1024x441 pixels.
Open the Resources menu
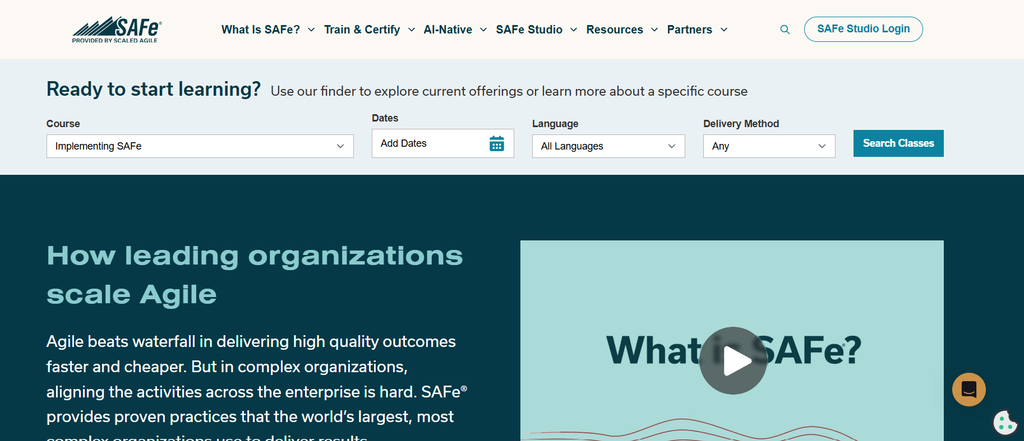pos(615,29)
